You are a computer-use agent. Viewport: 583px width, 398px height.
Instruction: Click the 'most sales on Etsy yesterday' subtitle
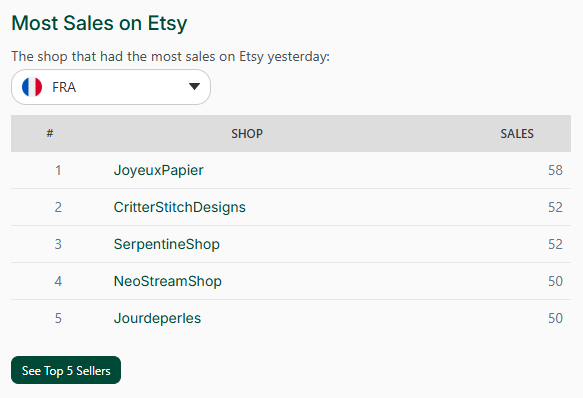170,57
